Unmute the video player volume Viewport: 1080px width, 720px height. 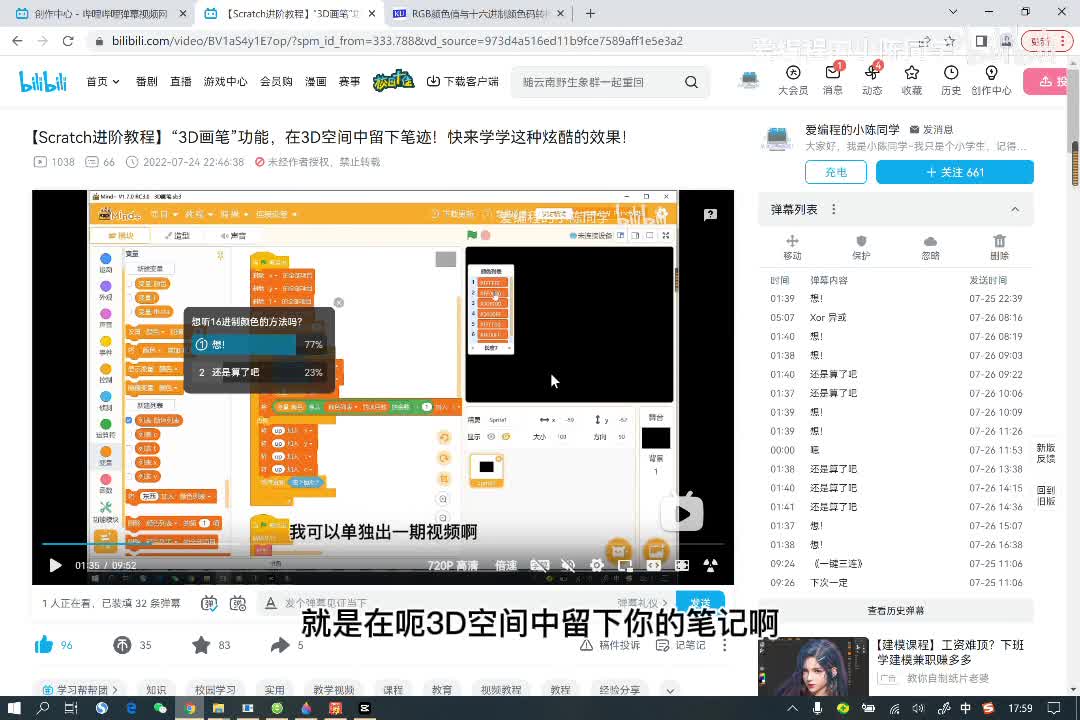pos(568,566)
